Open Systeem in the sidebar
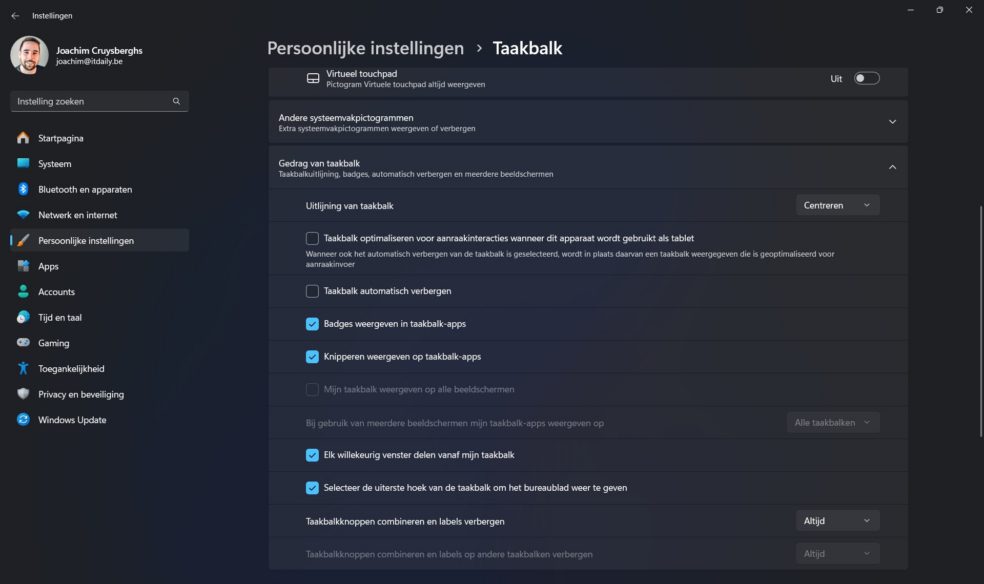Viewport: 984px width, 584px height. click(55, 164)
